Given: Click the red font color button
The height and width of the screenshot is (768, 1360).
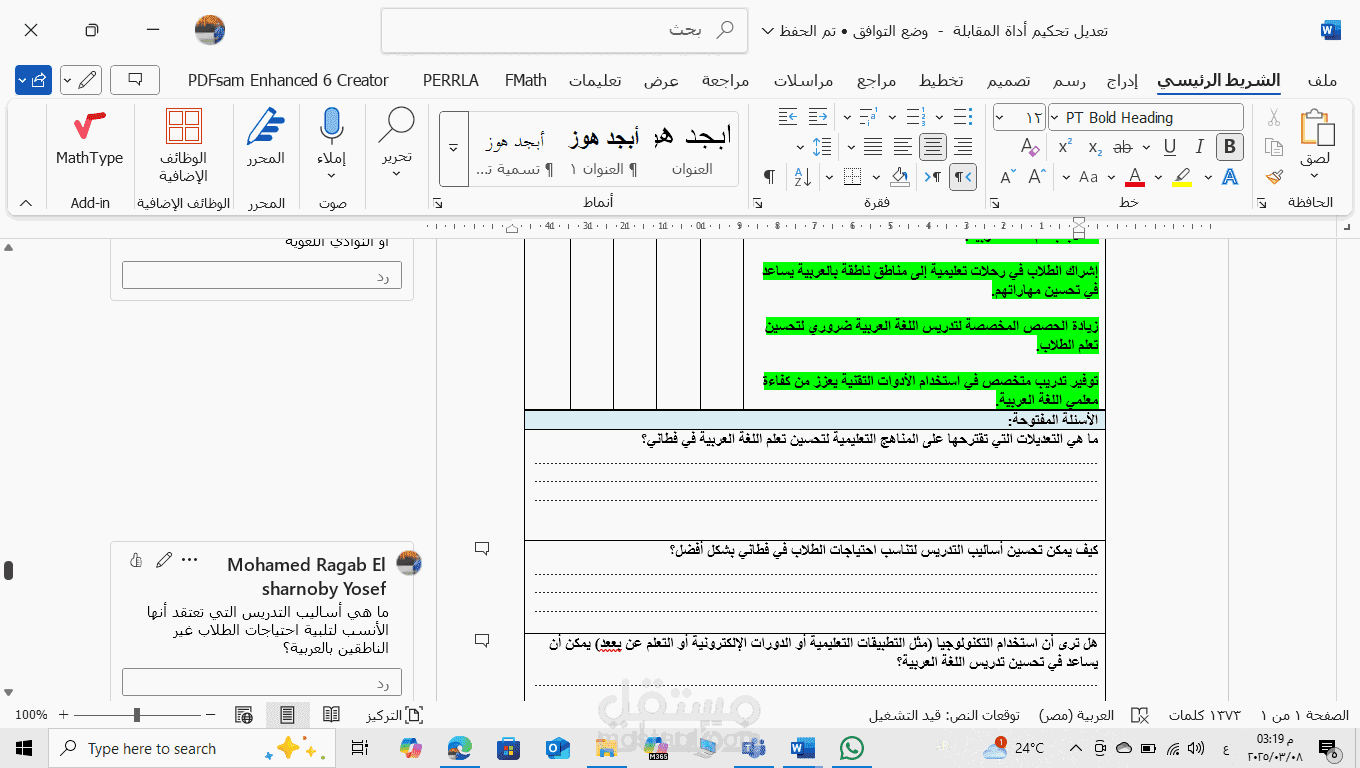Looking at the screenshot, I should click(x=1134, y=177).
